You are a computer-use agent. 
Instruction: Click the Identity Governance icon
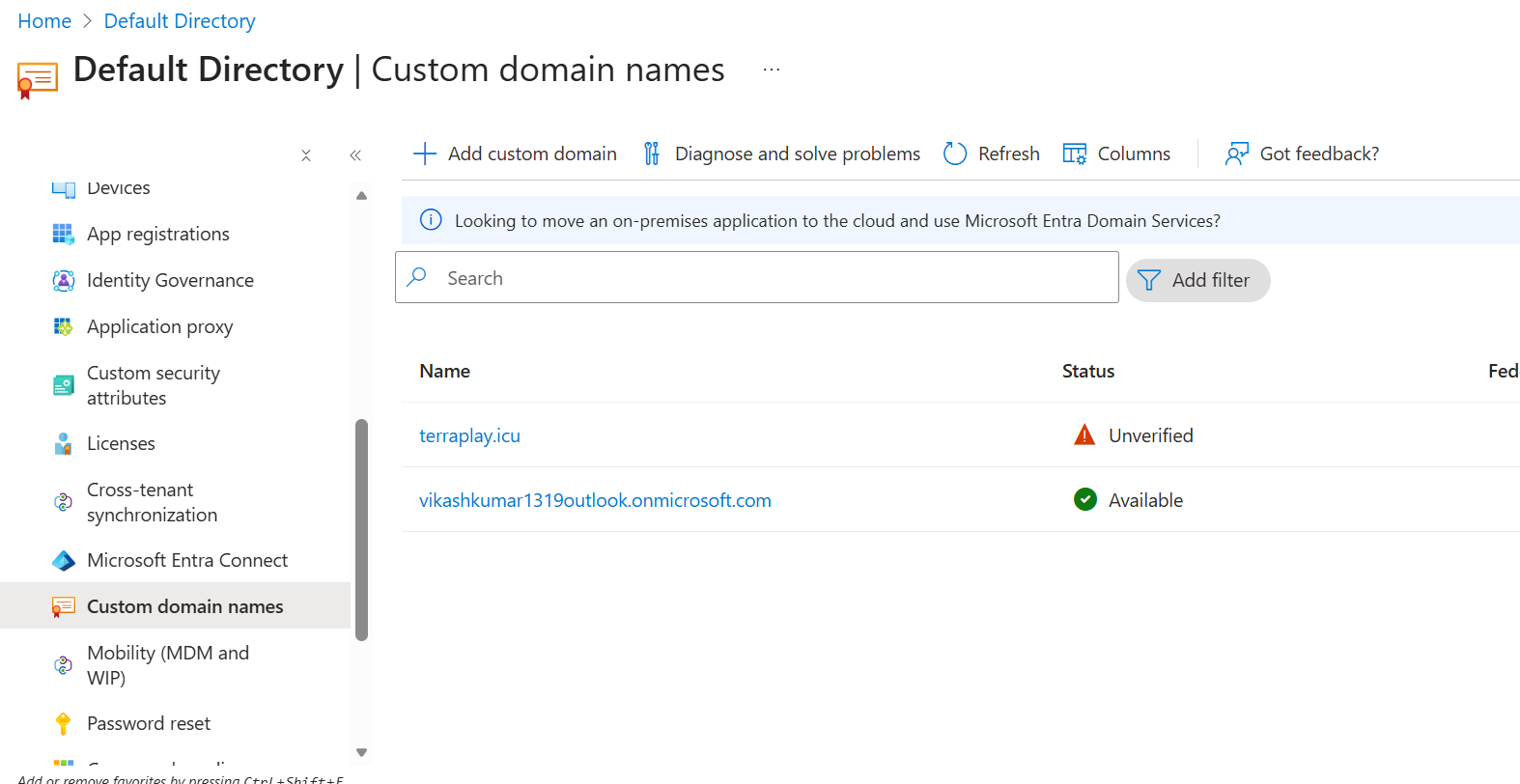coord(63,280)
